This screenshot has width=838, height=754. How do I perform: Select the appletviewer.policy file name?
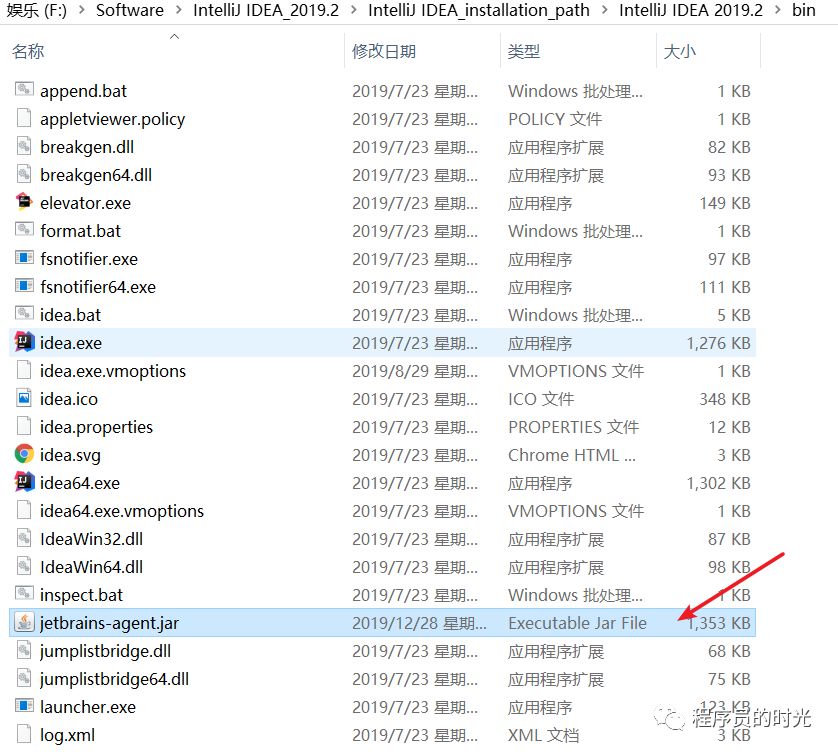tap(113, 119)
